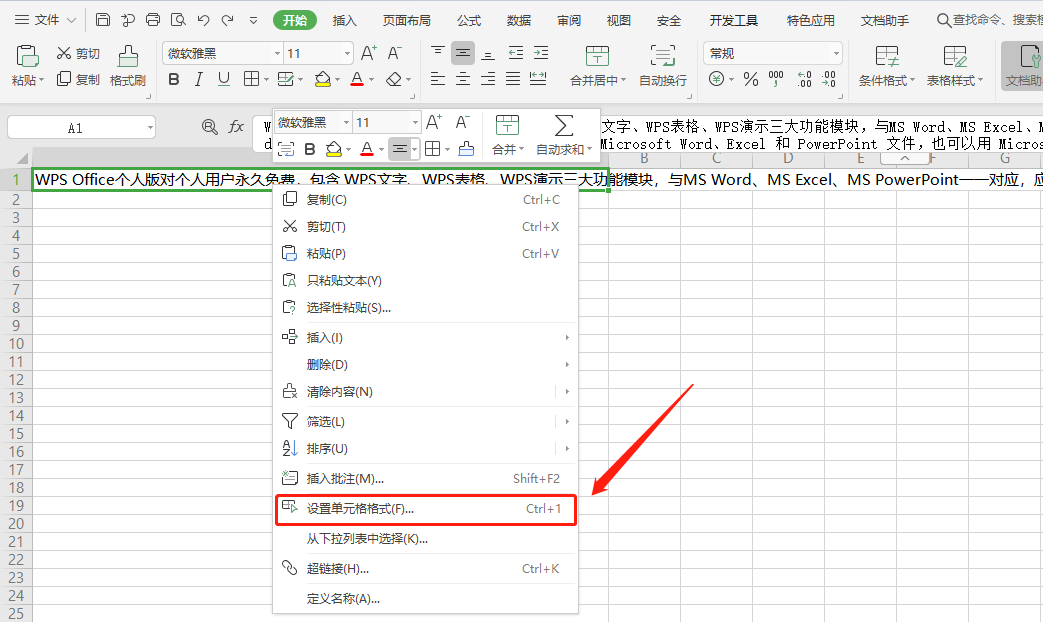
Task: Click the fx insert function icon
Action: pos(235,127)
